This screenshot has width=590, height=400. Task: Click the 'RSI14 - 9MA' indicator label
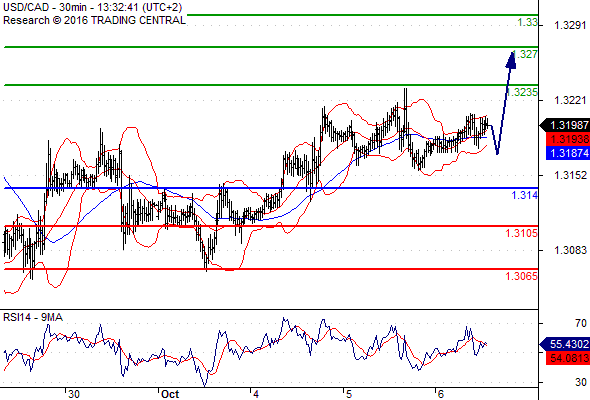tap(33, 318)
